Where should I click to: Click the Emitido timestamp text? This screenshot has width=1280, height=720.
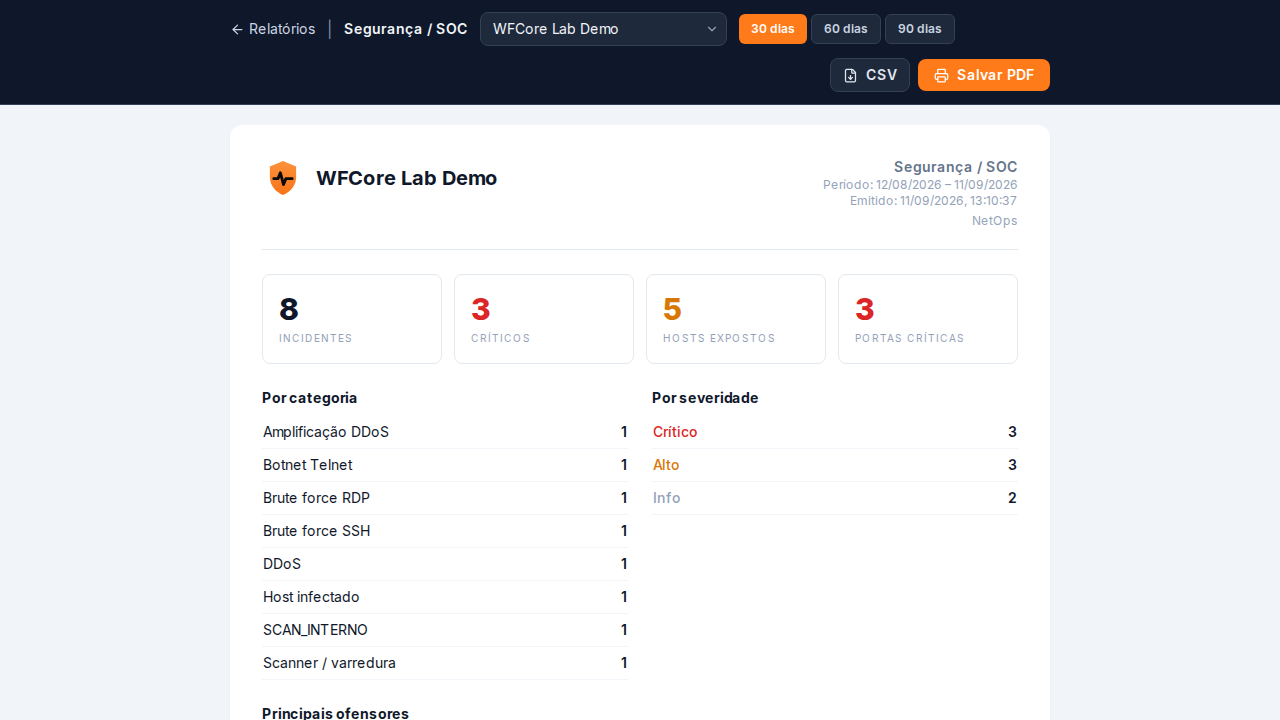click(933, 201)
